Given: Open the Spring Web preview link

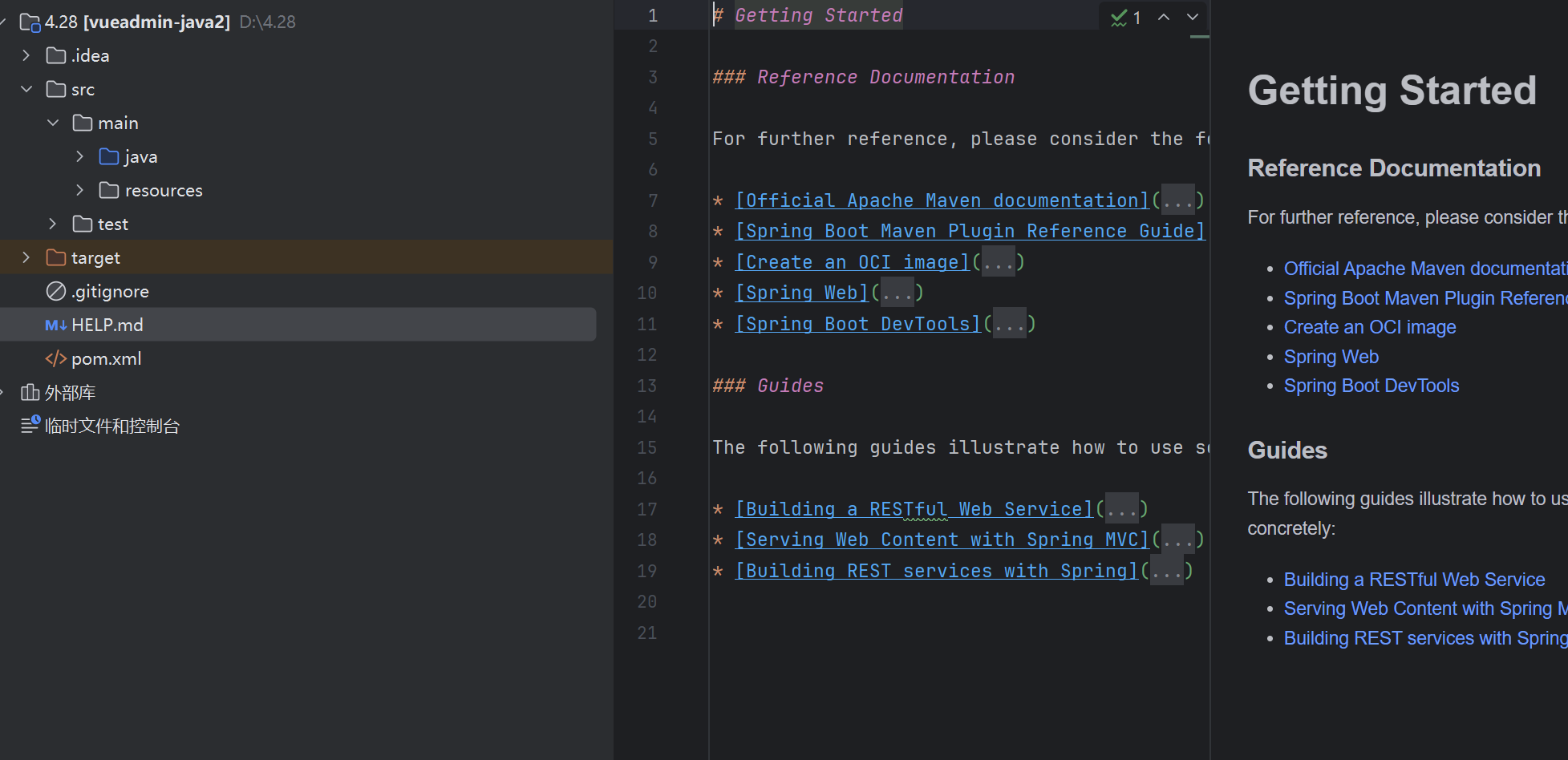Looking at the screenshot, I should (1331, 357).
